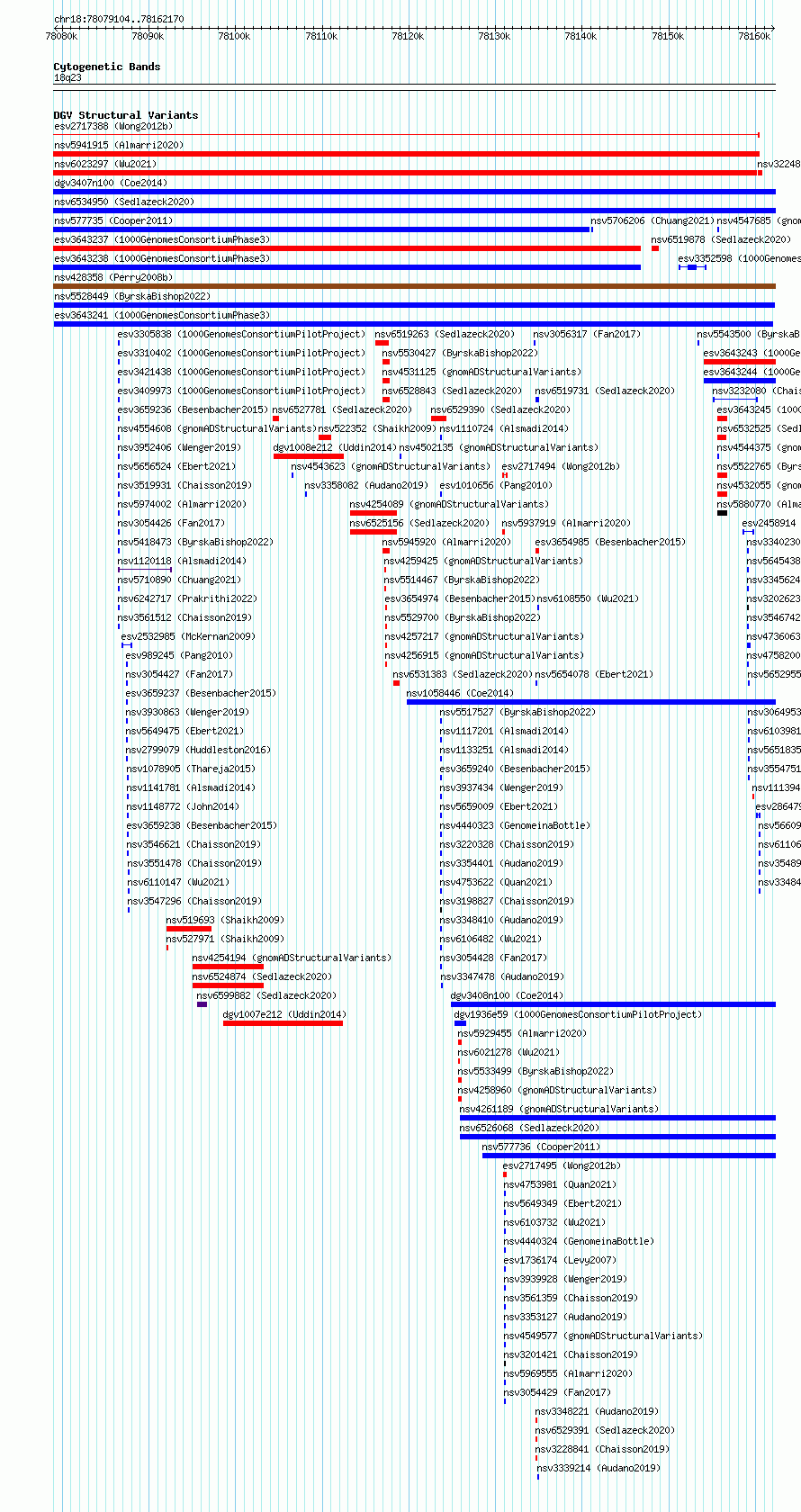Click the red bar under nsv519693

pyautogui.click(x=189, y=929)
